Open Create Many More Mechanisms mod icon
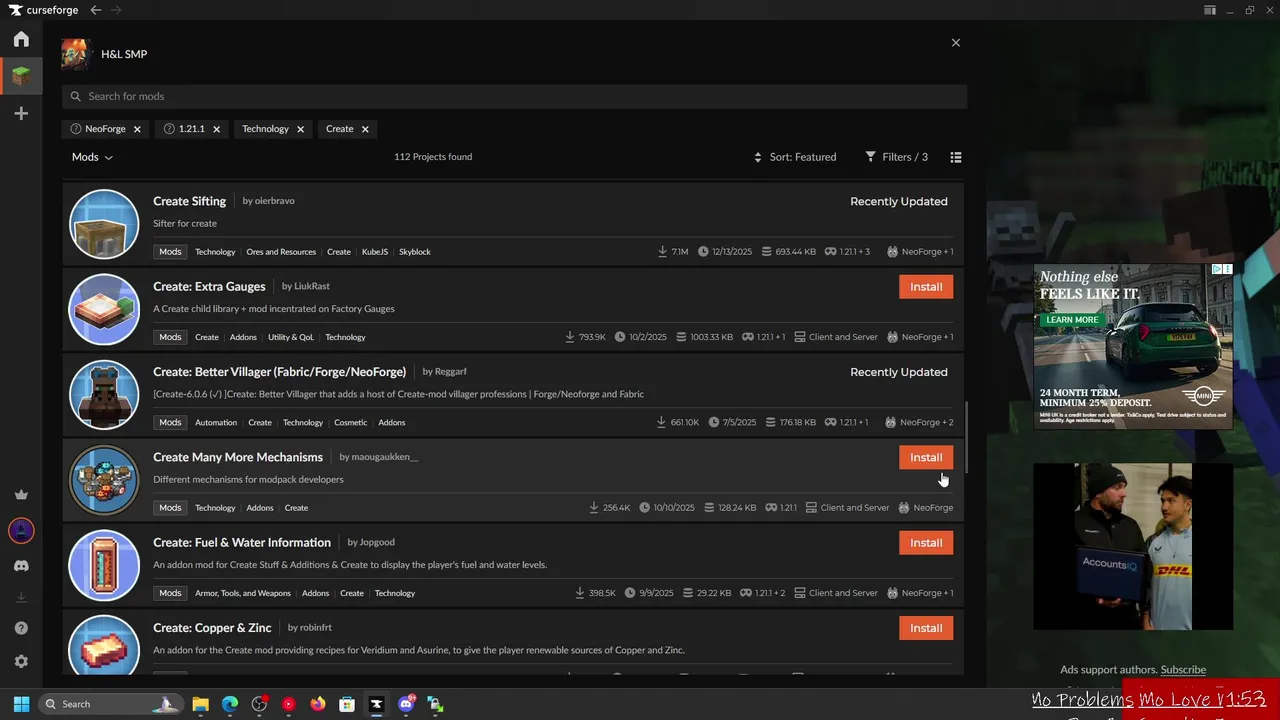The width and height of the screenshot is (1280, 720). pos(104,480)
